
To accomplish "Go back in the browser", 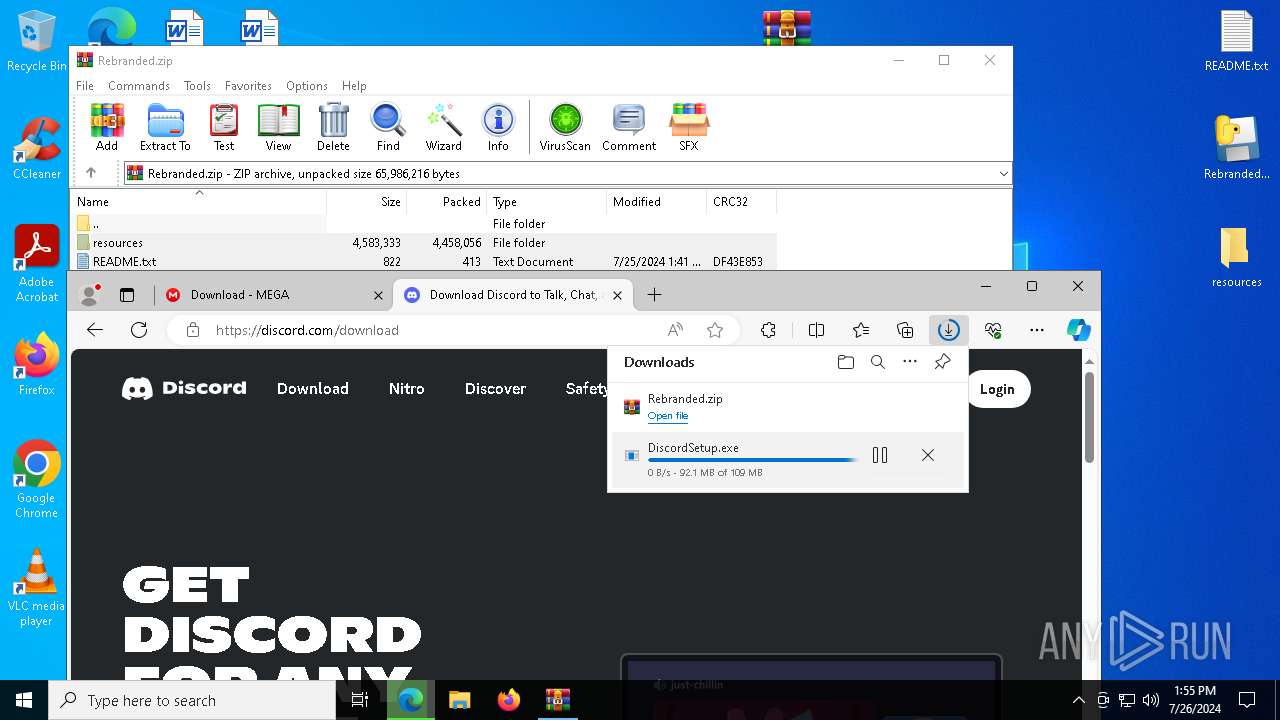I will click(95, 330).
